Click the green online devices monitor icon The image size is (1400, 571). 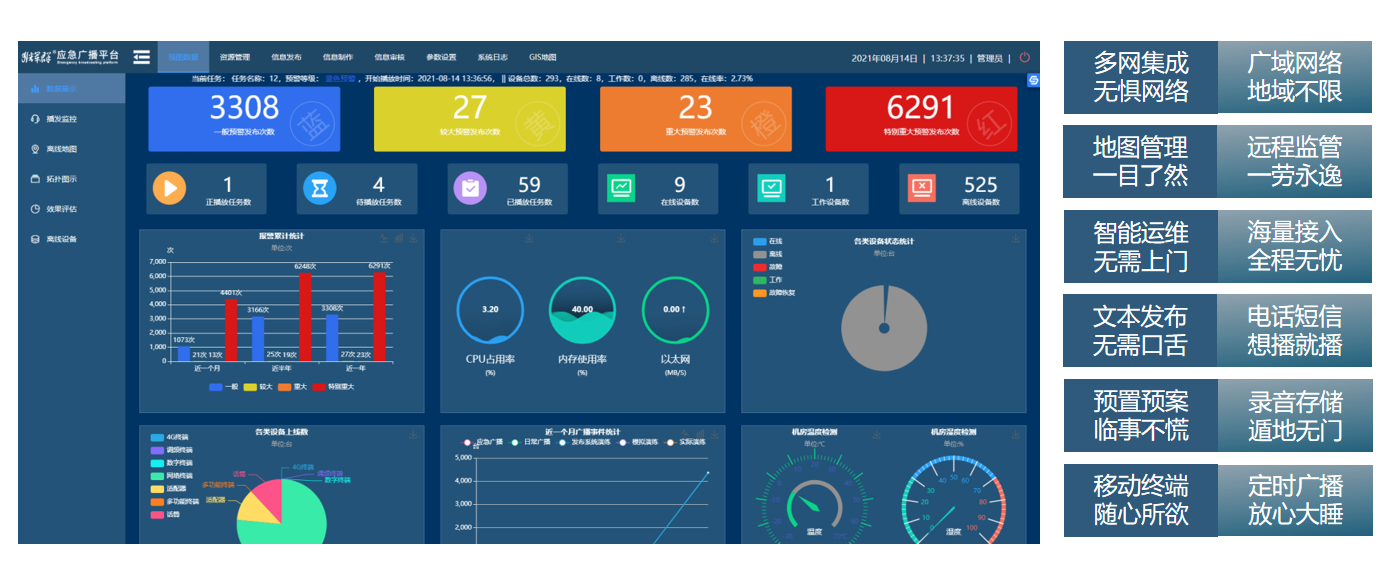click(621, 188)
